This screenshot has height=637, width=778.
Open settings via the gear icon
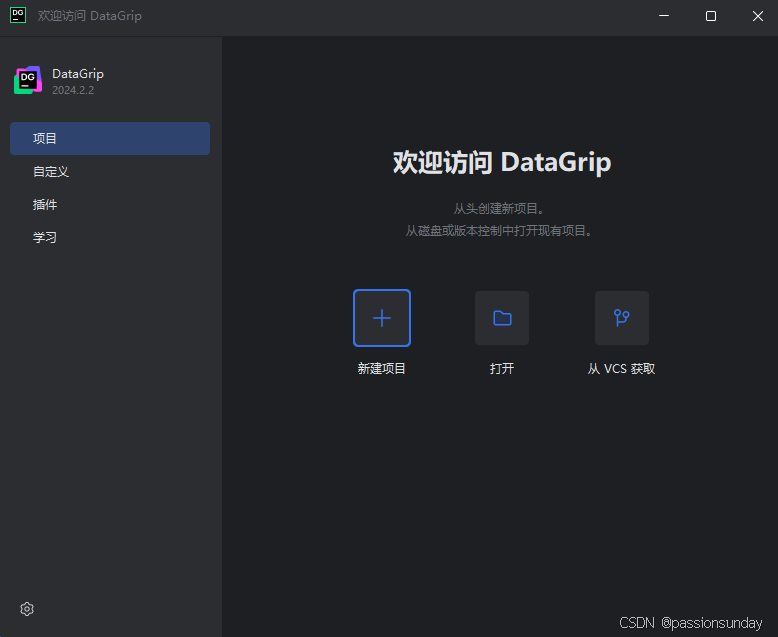pos(27,609)
